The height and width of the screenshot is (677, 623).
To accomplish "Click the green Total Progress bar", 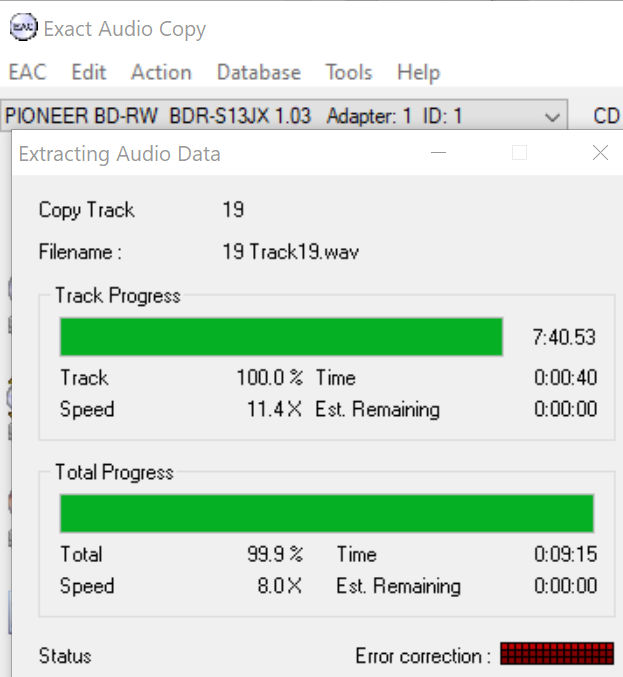I will coord(327,513).
